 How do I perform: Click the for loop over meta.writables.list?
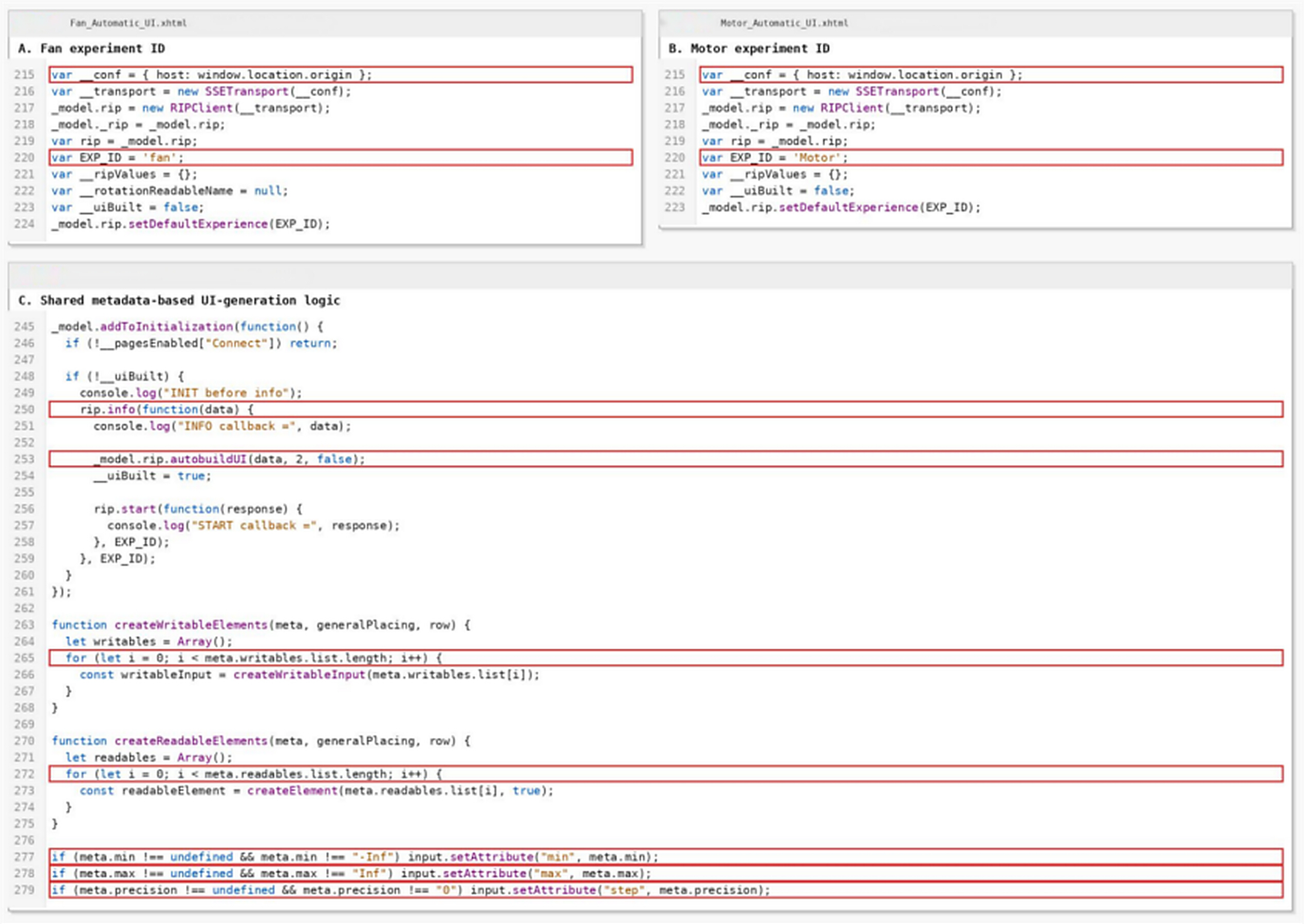(x=666, y=658)
